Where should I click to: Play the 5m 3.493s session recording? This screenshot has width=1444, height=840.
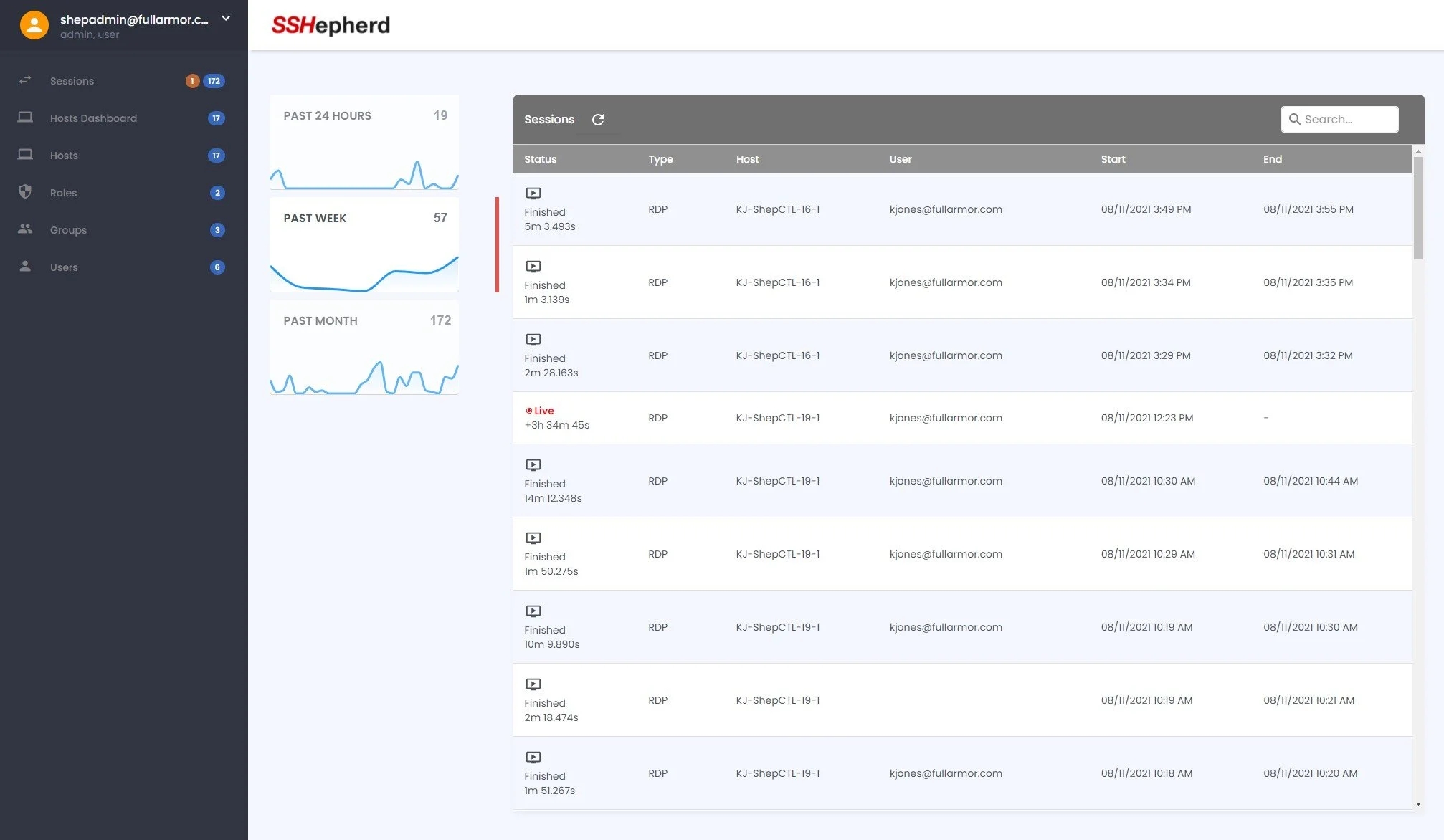point(533,194)
